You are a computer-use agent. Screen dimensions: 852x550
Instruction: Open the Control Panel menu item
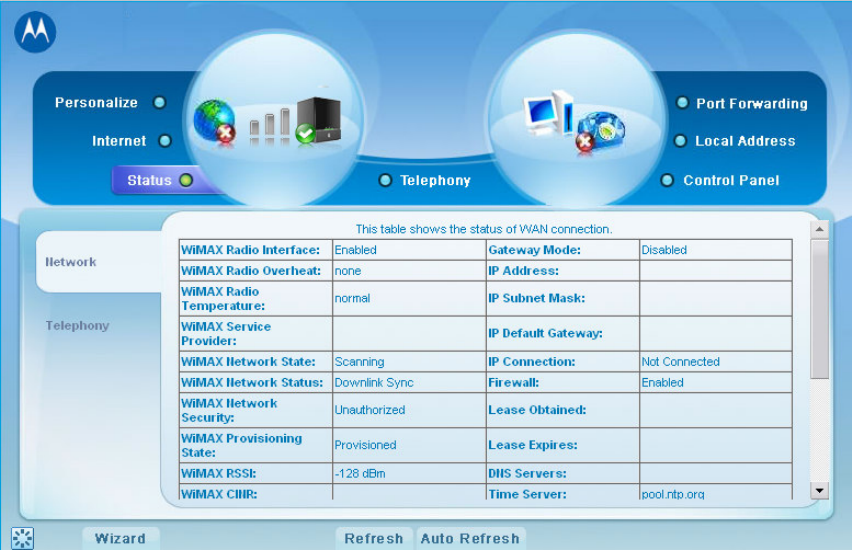731,180
